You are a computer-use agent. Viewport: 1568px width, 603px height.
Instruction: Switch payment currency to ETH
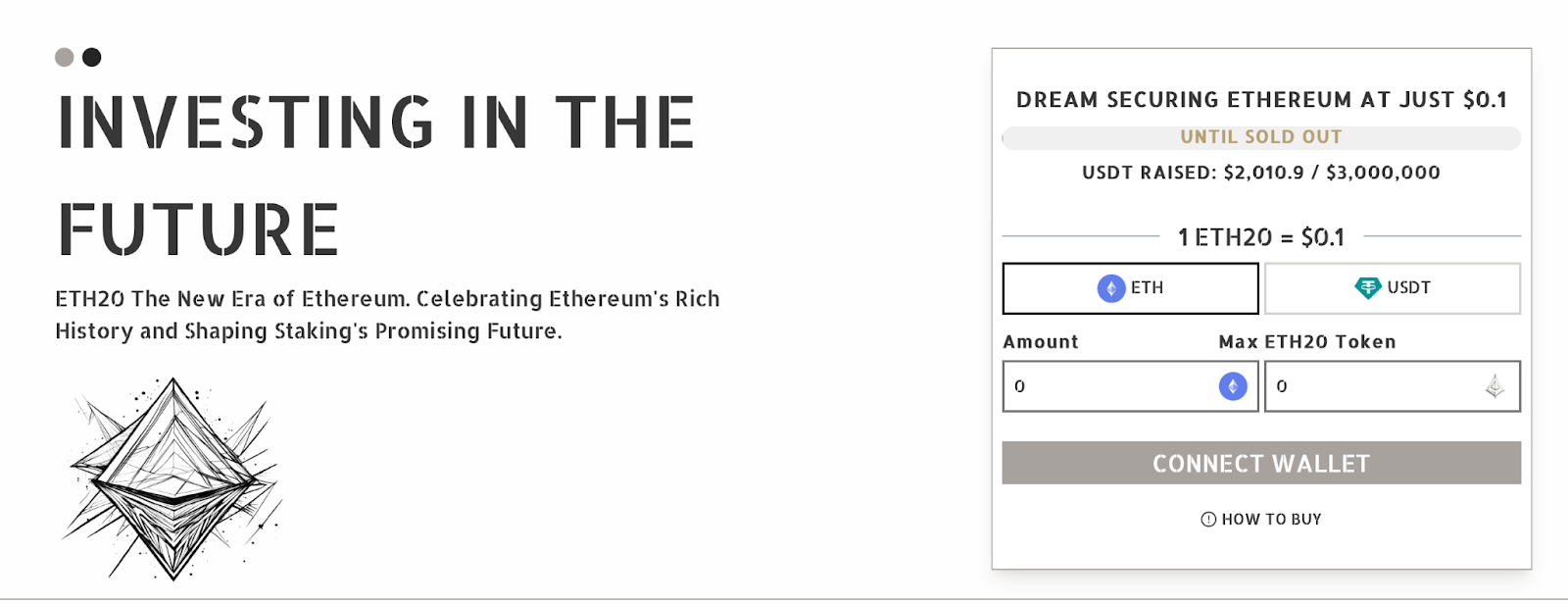pos(1130,288)
